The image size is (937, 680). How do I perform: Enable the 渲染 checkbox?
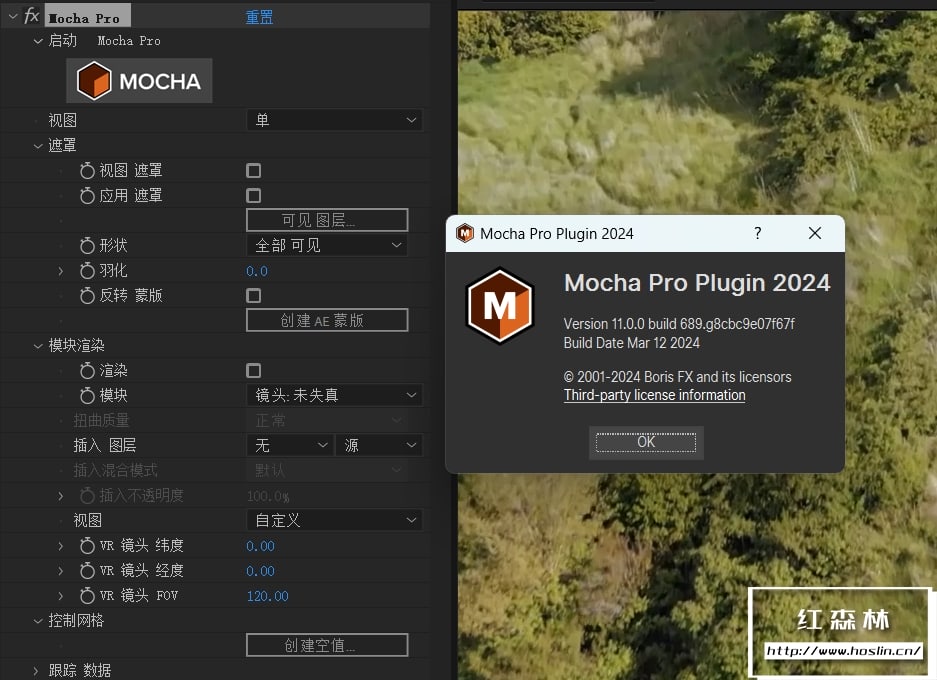coord(253,371)
